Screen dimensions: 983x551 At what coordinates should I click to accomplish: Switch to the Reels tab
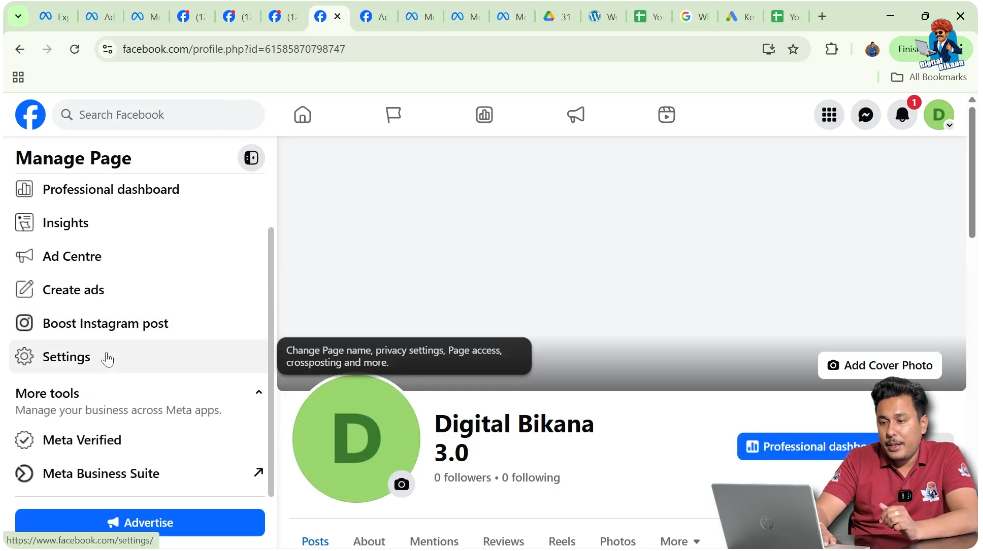click(x=562, y=541)
